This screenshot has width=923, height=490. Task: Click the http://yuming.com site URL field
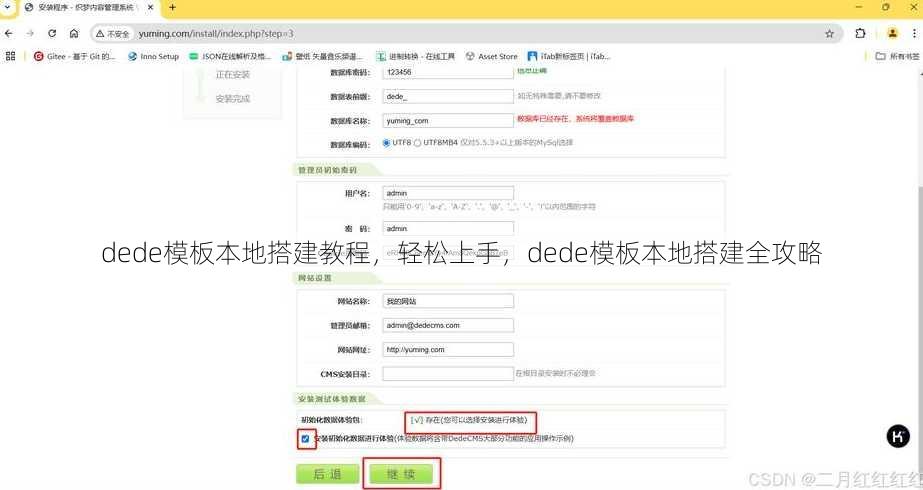click(x=448, y=349)
